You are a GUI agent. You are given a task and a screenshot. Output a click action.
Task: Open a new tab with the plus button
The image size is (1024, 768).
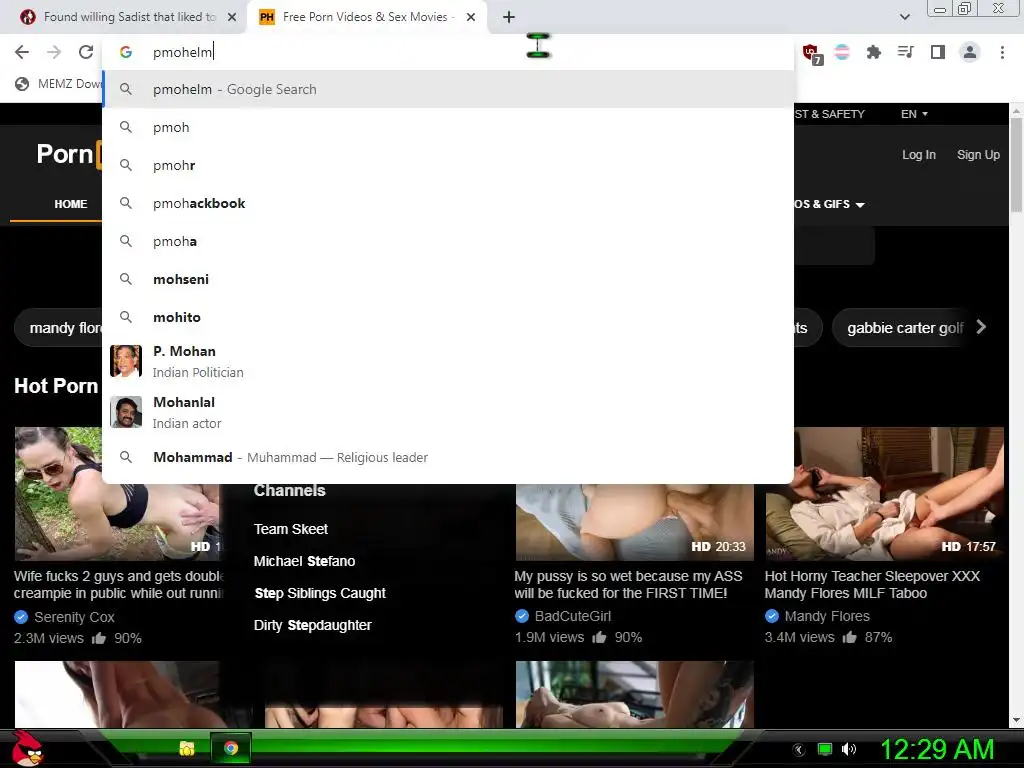pyautogui.click(x=509, y=17)
